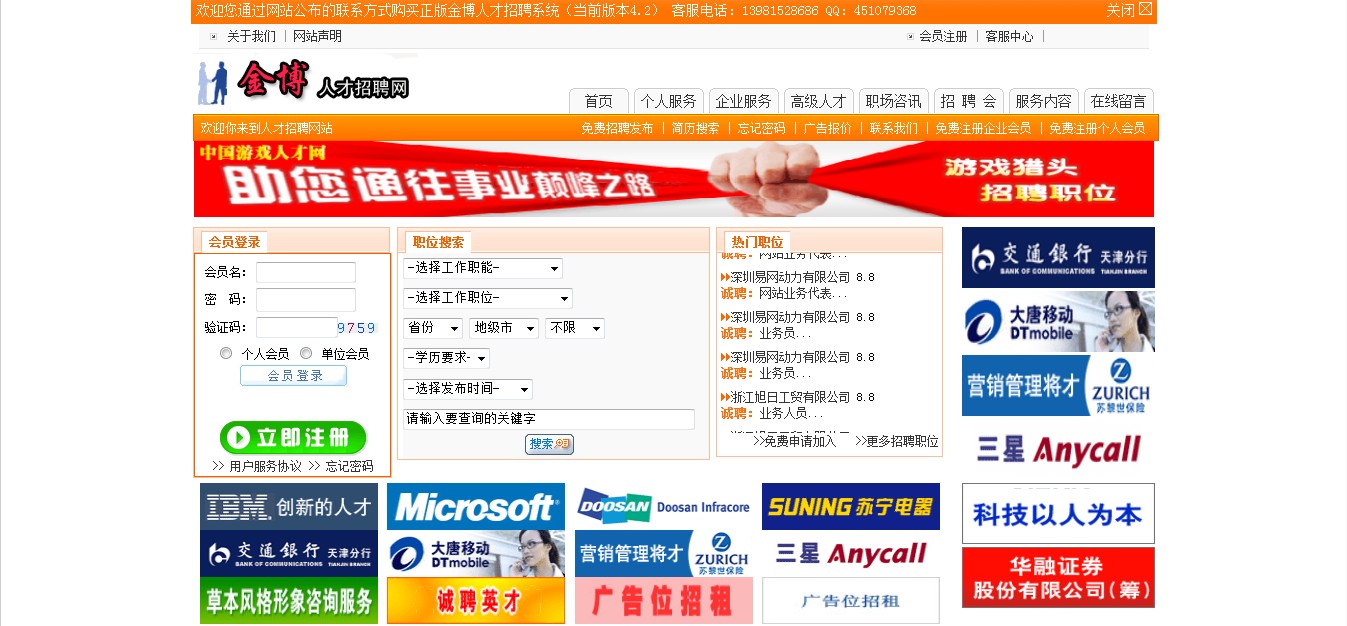
Task: Click the Doosan Infracore logo ad
Action: [x=664, y=507]
